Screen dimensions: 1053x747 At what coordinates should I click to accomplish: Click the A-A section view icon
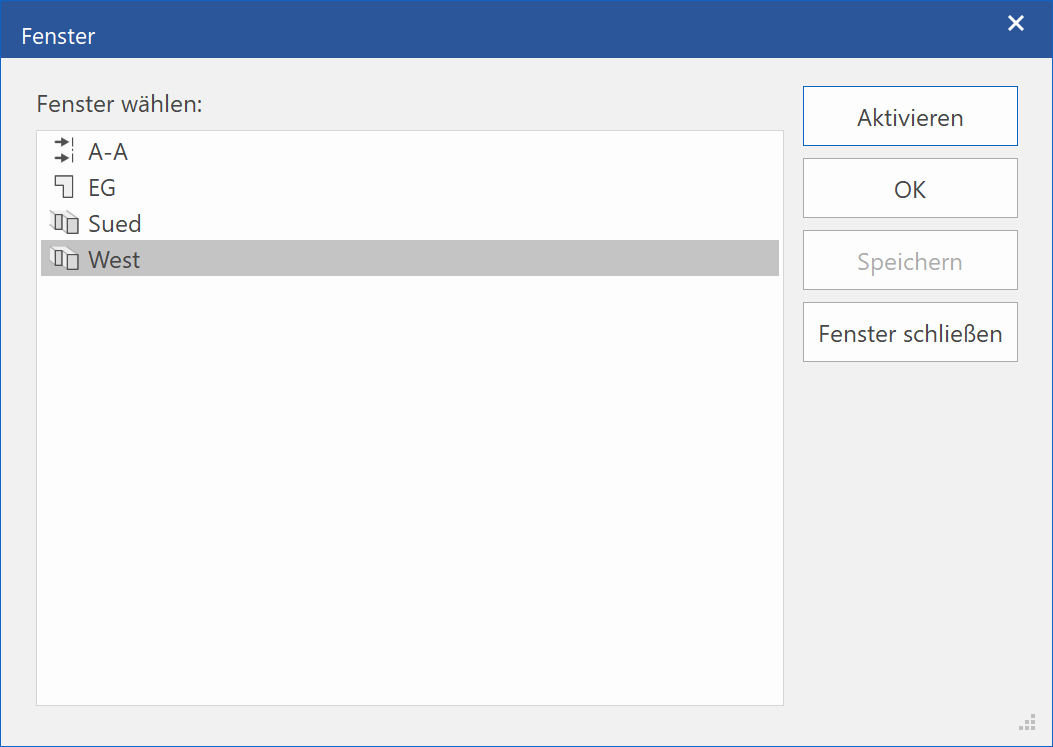point(64,151)
